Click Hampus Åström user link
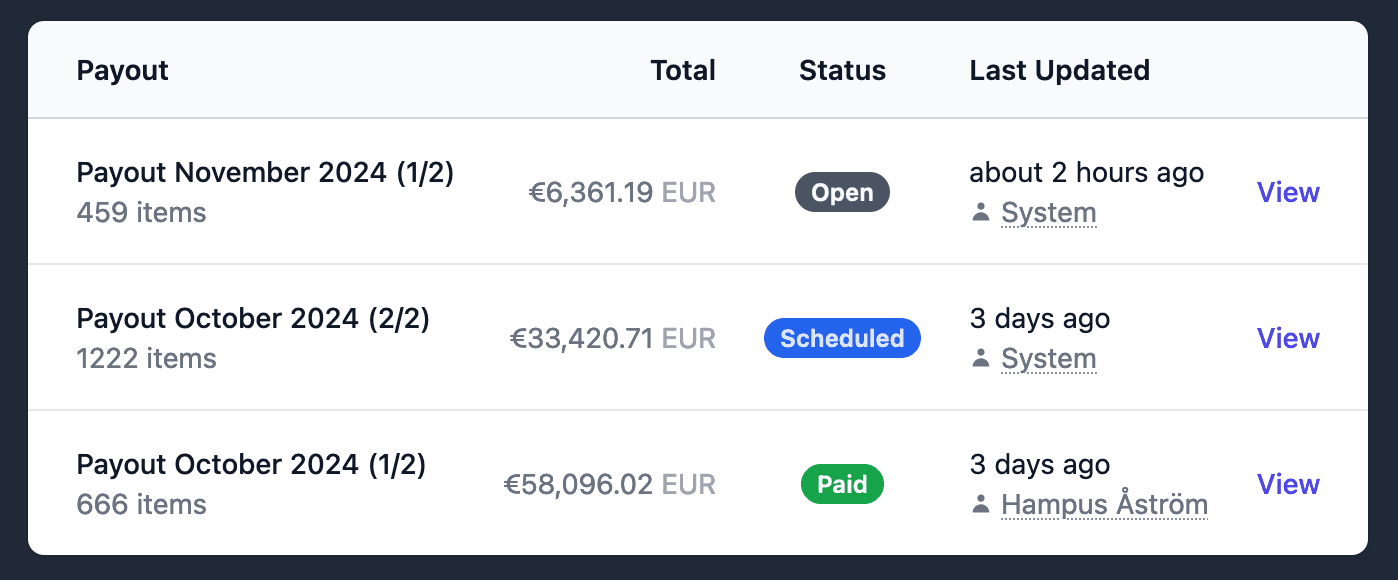This screenshot has height=580, width=1398. (x=1104, y=505)
